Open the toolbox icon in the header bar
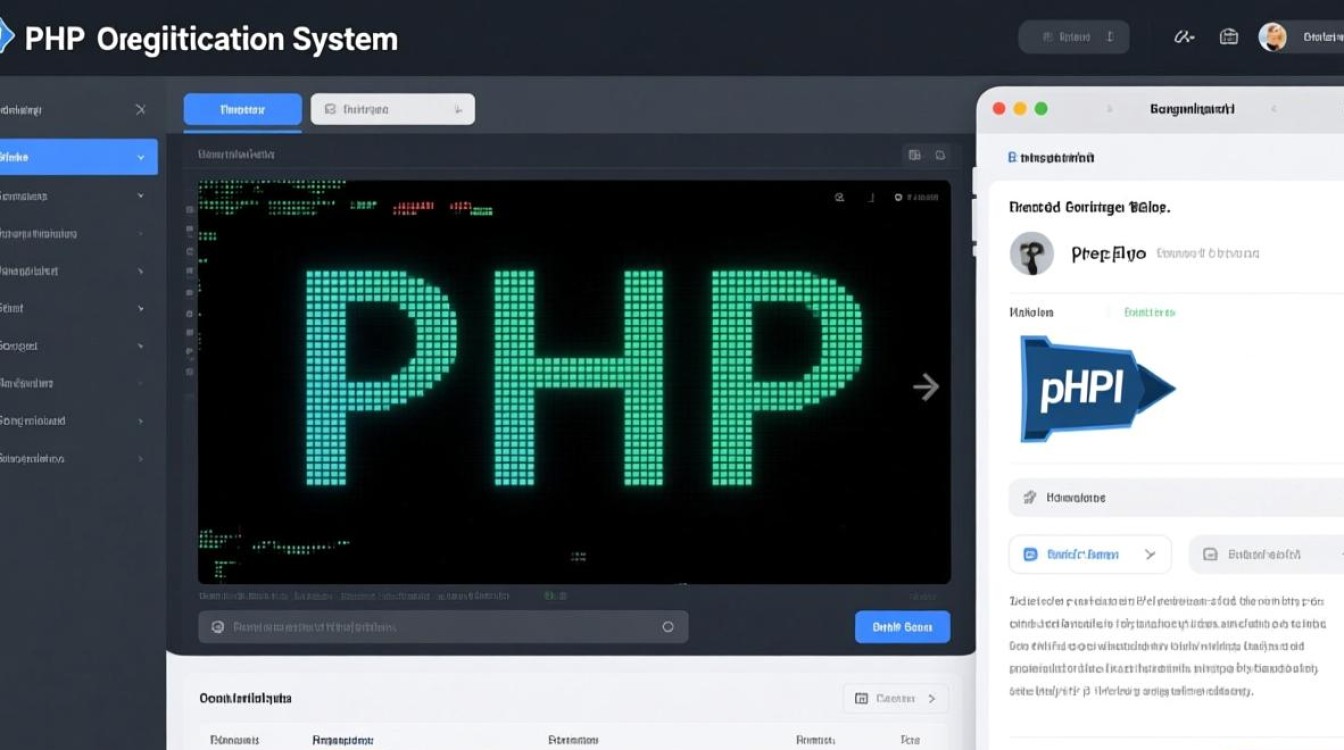The height and width of the screenshot is (750, 1344). tap(1229, 36)
